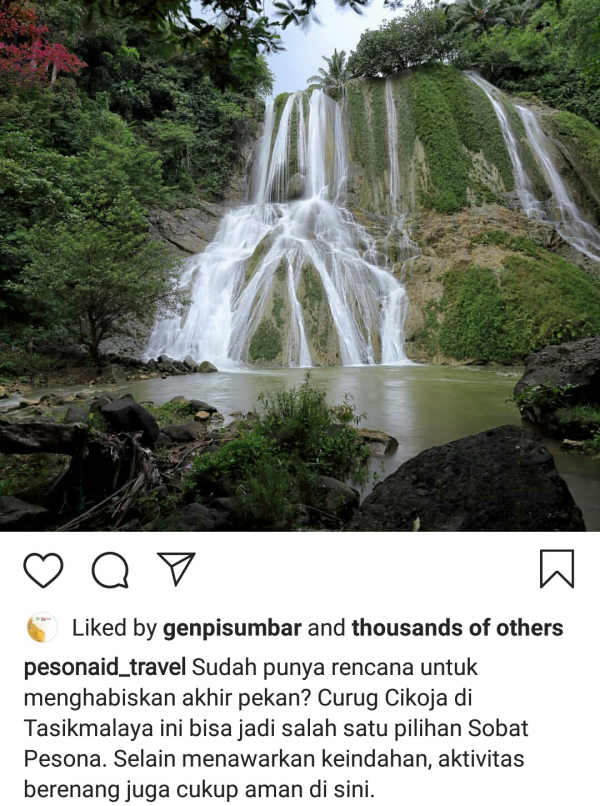The height and width of the screenshot is (806, 600).
Task: Open the liker's small profile avatar
Action: [x=42, y=628]
